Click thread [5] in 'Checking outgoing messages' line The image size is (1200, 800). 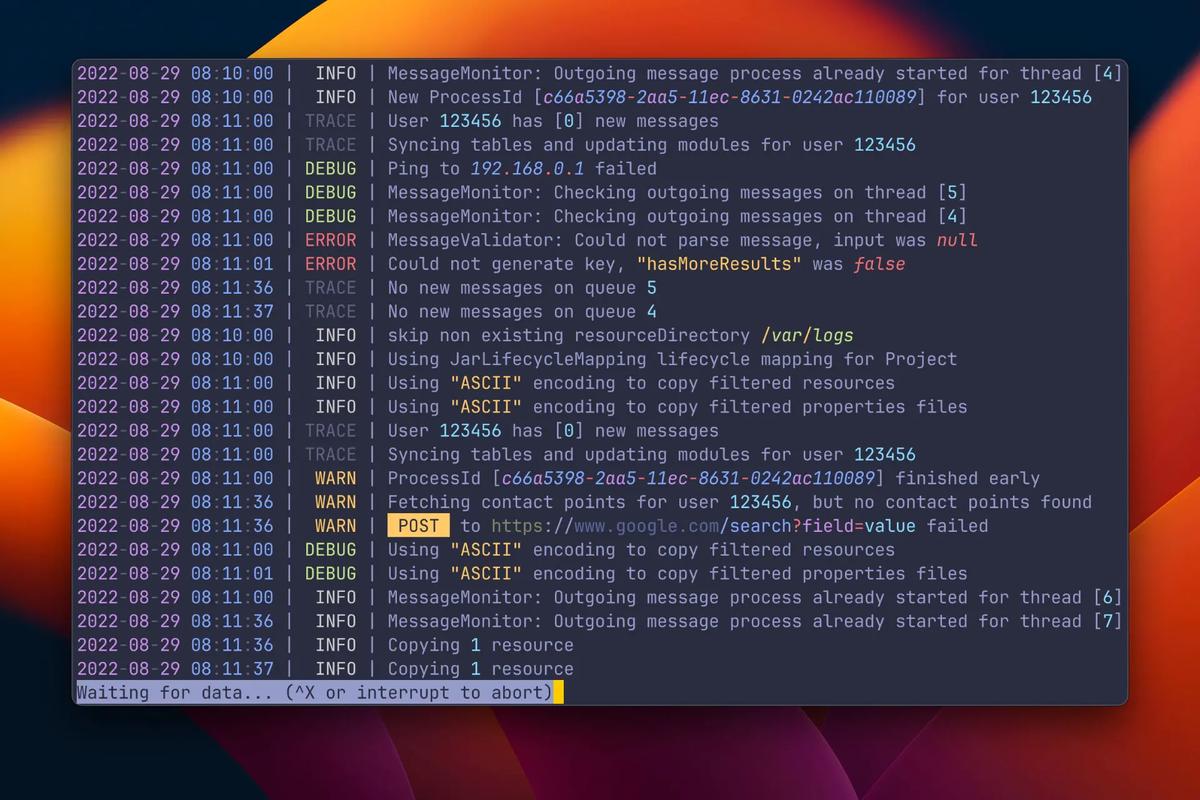(951, 192)
